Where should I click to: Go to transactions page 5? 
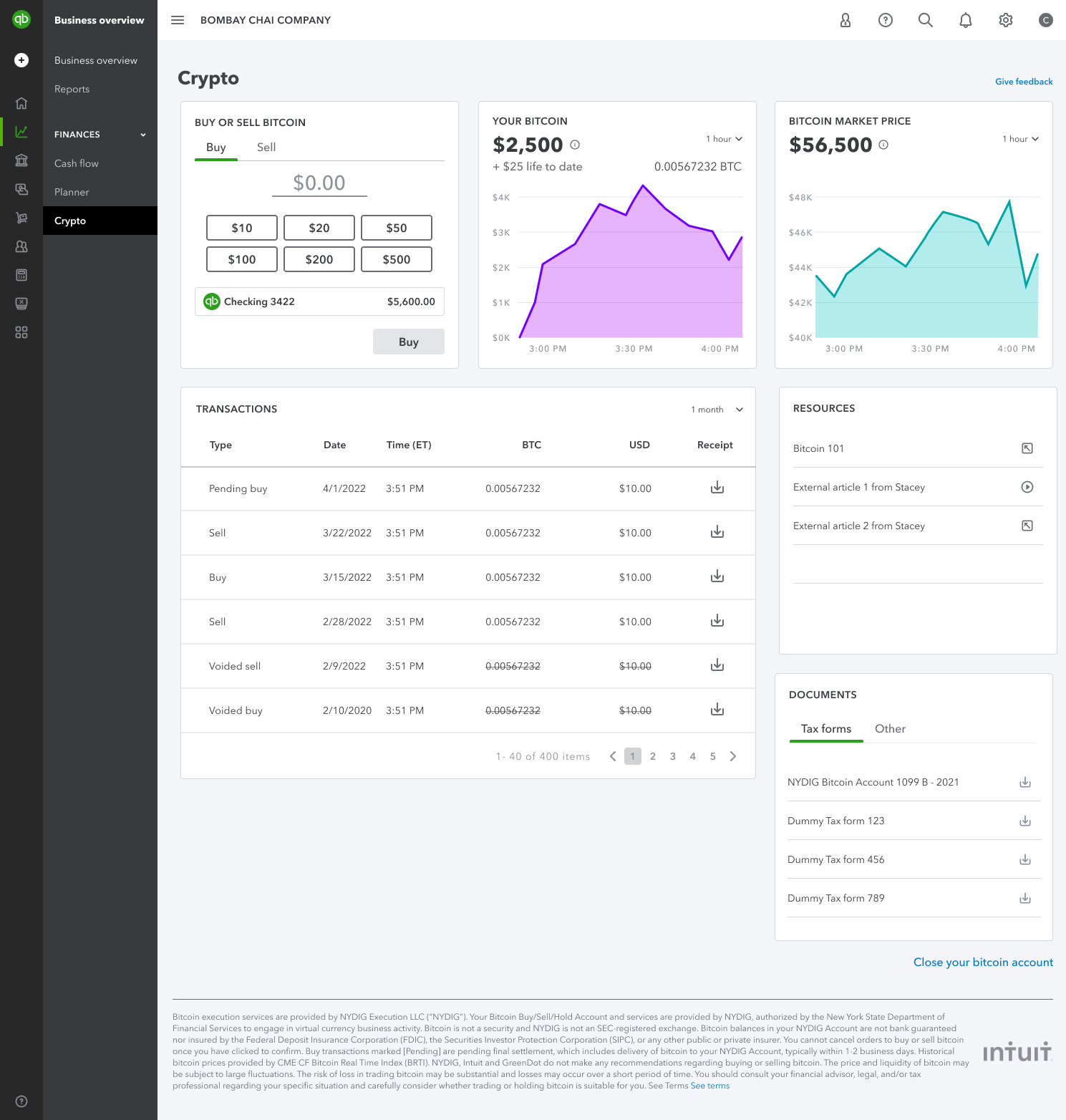pos(713,756)
